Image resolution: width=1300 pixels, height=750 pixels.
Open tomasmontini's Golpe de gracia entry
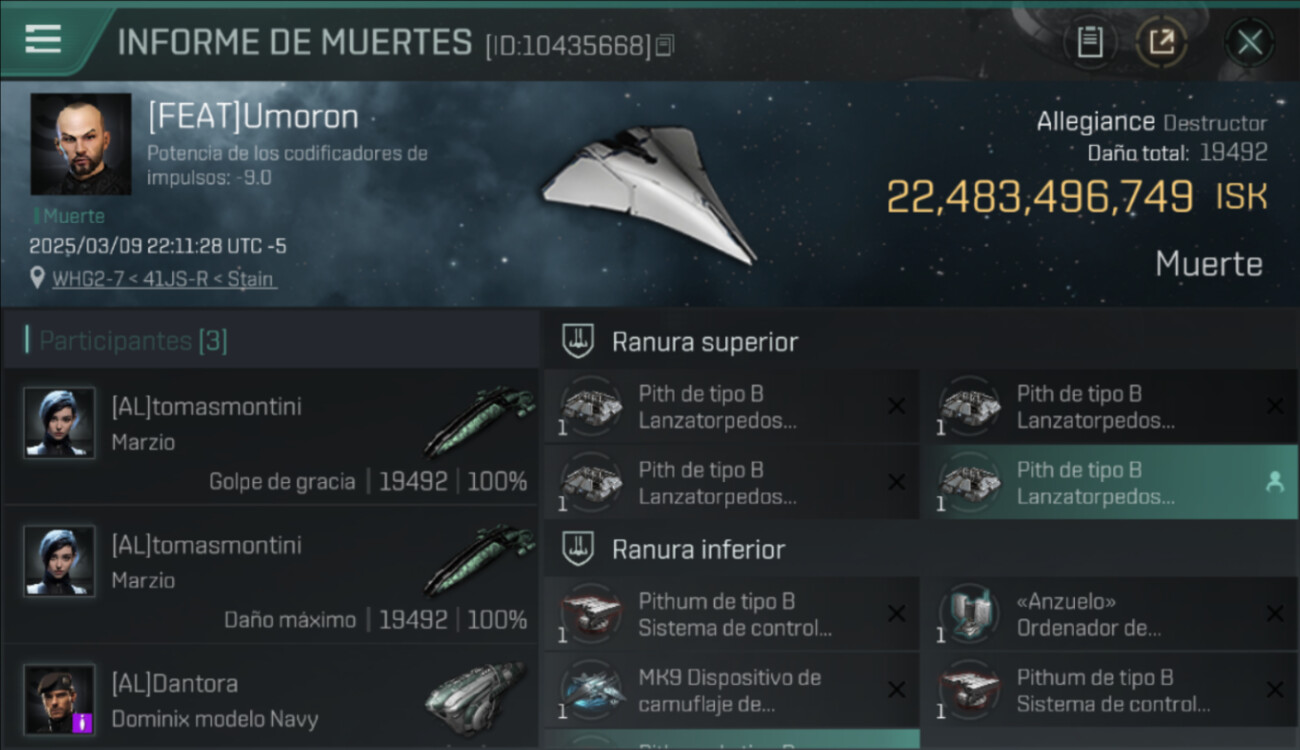tap(271, 436)
